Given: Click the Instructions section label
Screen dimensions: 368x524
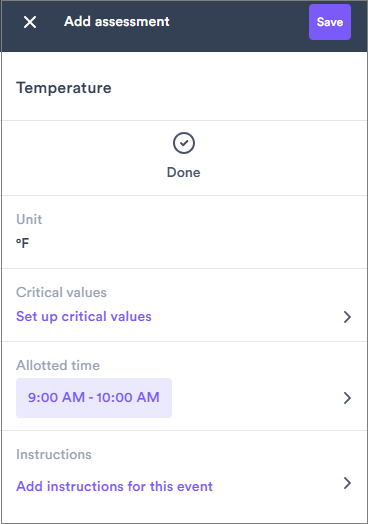Looking at the screenshot, I should pyautogui.click(x=54, y=454).
